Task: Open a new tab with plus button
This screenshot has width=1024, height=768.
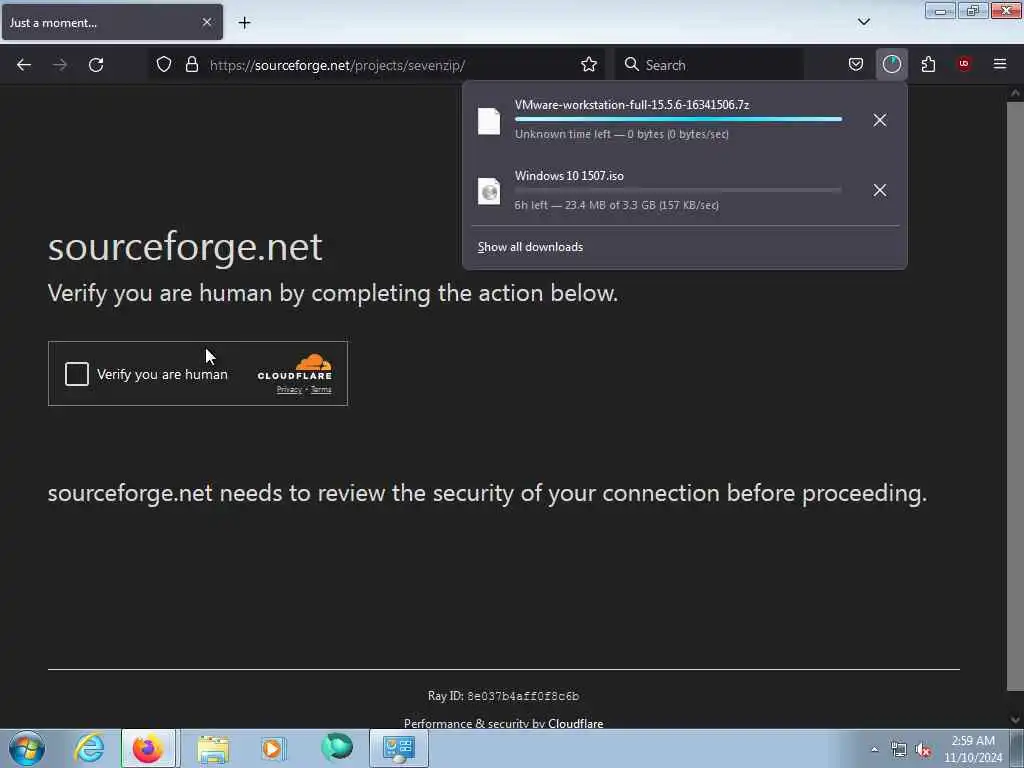Action: (244, 23)
